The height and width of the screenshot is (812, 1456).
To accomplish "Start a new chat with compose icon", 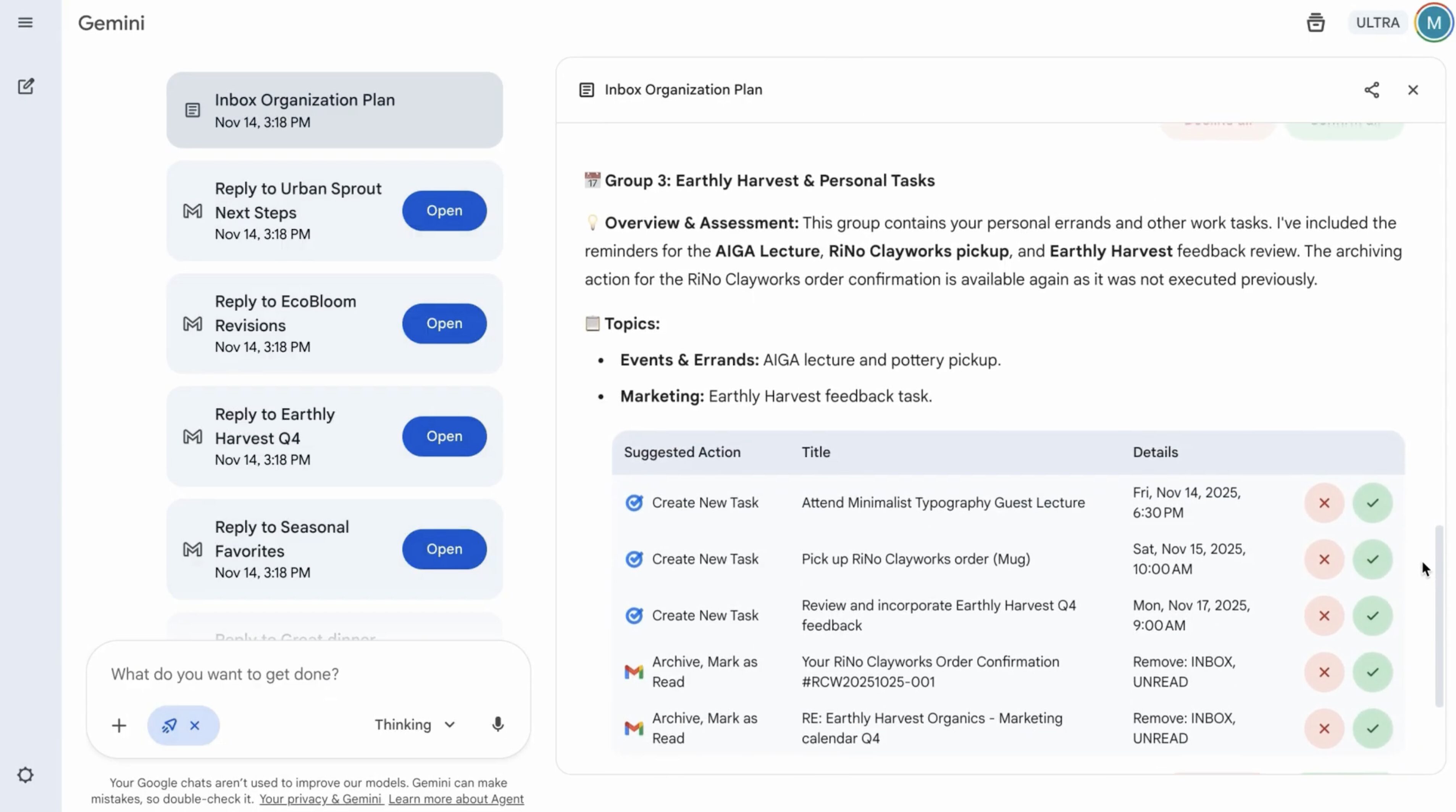I will (26, 87).
